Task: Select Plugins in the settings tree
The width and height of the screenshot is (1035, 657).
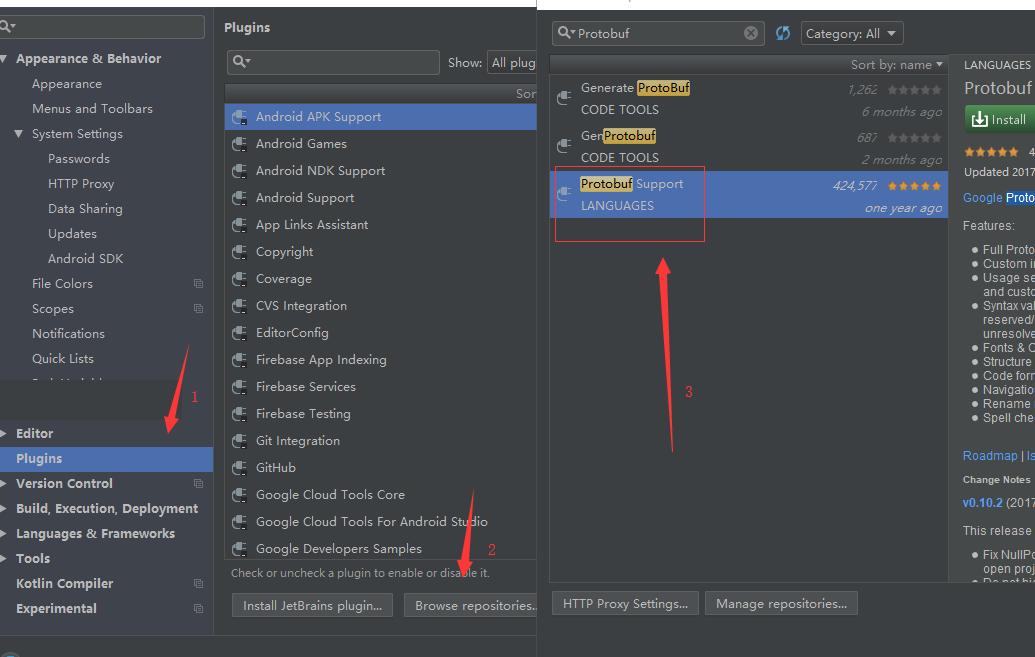Action: pyautogui.click(x=106, y=459)
